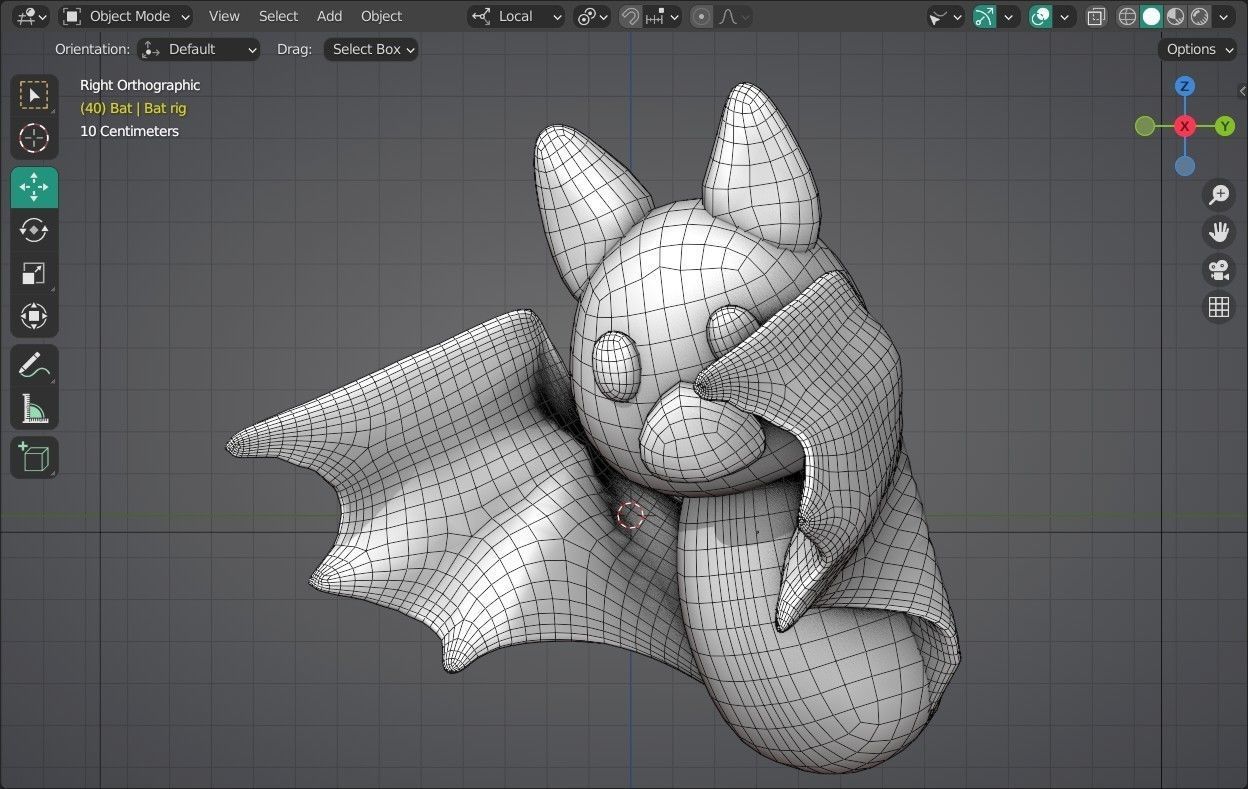Click the pan view hand icon
This screenshot has width=1248, height=789.
(x=1218, y=232)
